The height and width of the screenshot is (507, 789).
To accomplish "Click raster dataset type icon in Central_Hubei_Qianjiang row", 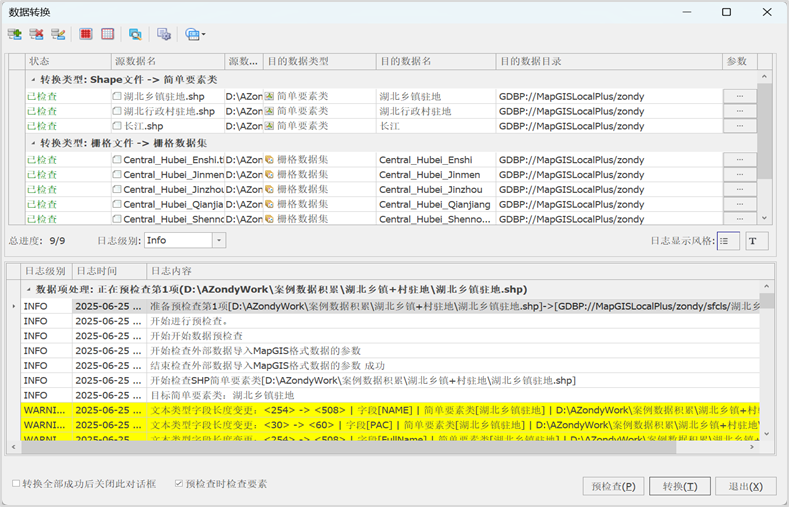I will (269, 204).
